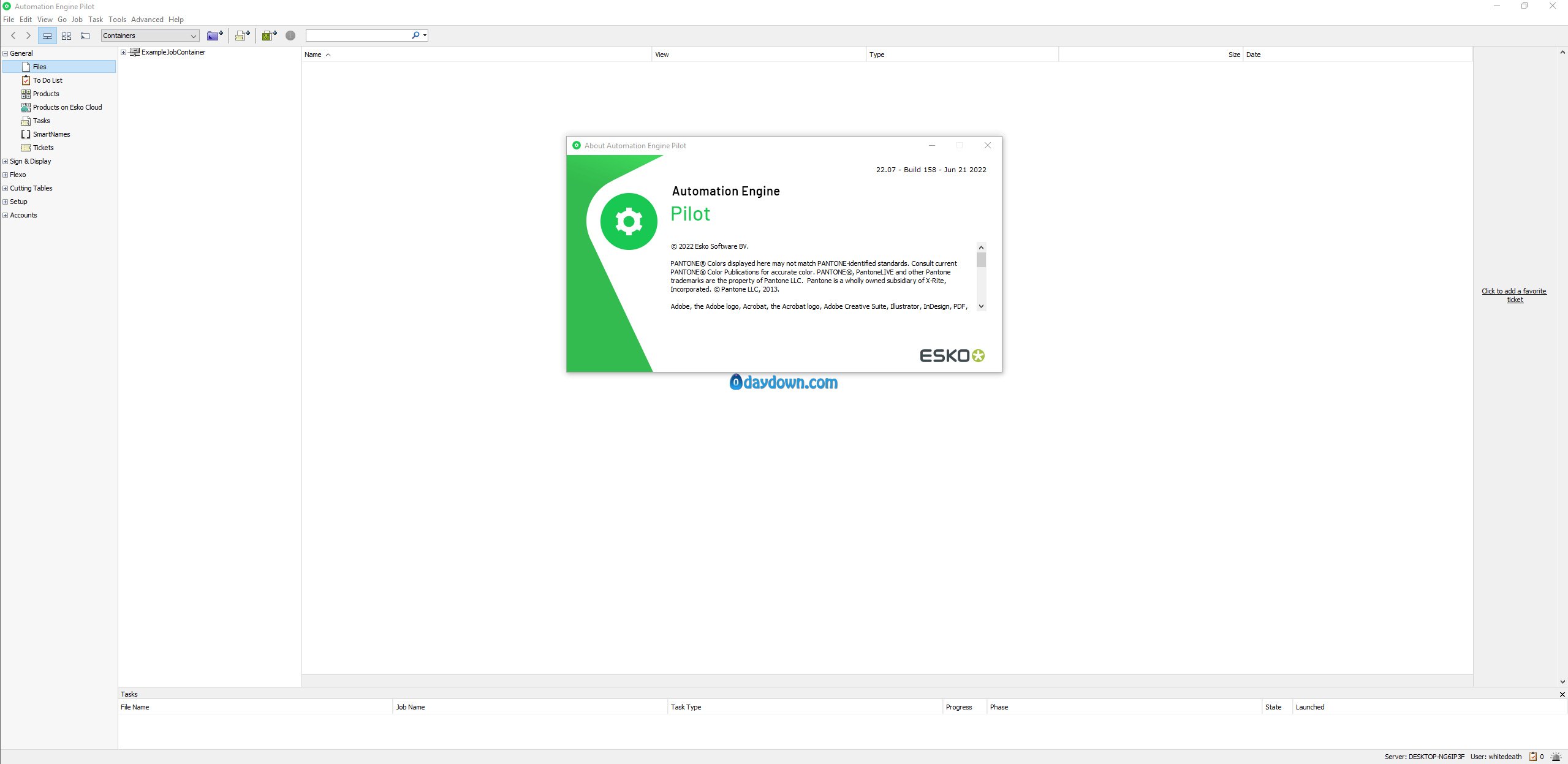The height and width of the screenshot is (764, 1568).
Task: Open the Products view
Action: click(x=46, y=94)
